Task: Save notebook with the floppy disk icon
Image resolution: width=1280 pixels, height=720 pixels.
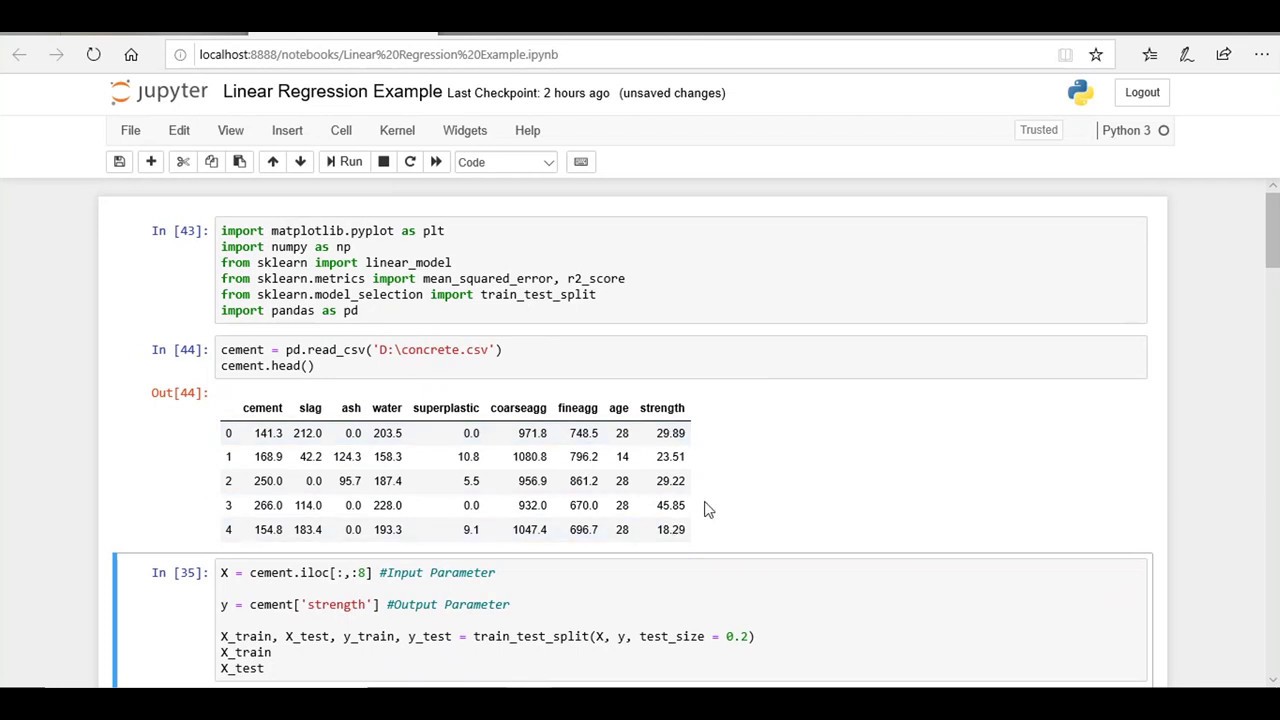Action: (119, 162)
